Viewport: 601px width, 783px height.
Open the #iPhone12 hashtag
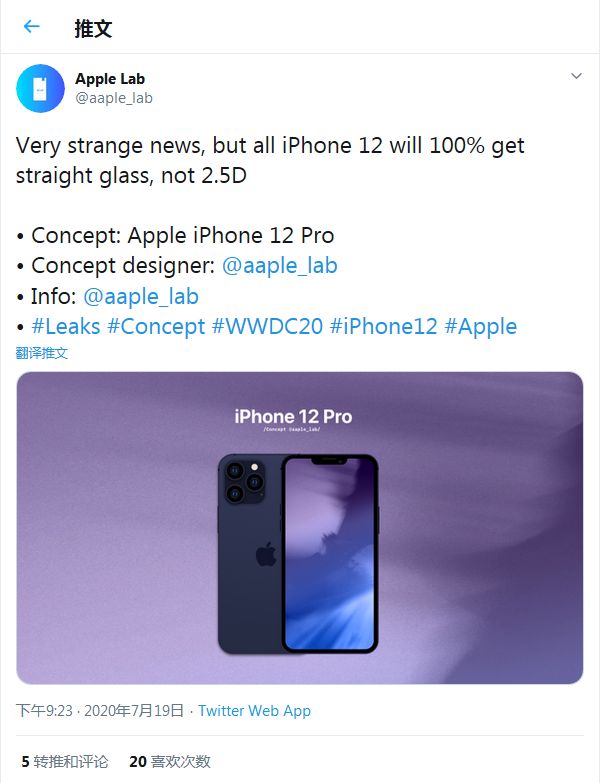tap(383, 326)
